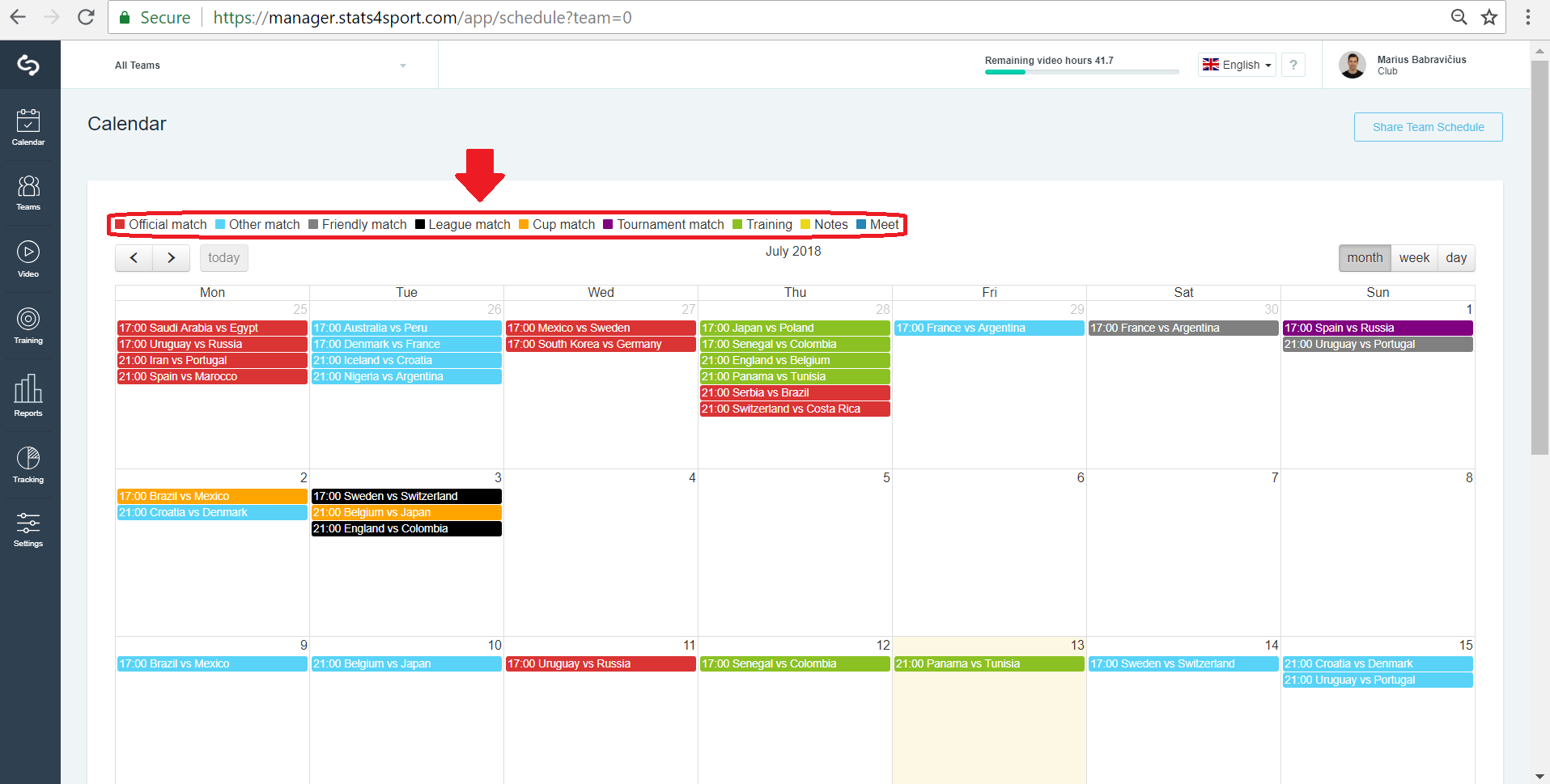Open 21:00 Switzerland vs Costa Rica event
1550x784 pixels.
(795, 409)
